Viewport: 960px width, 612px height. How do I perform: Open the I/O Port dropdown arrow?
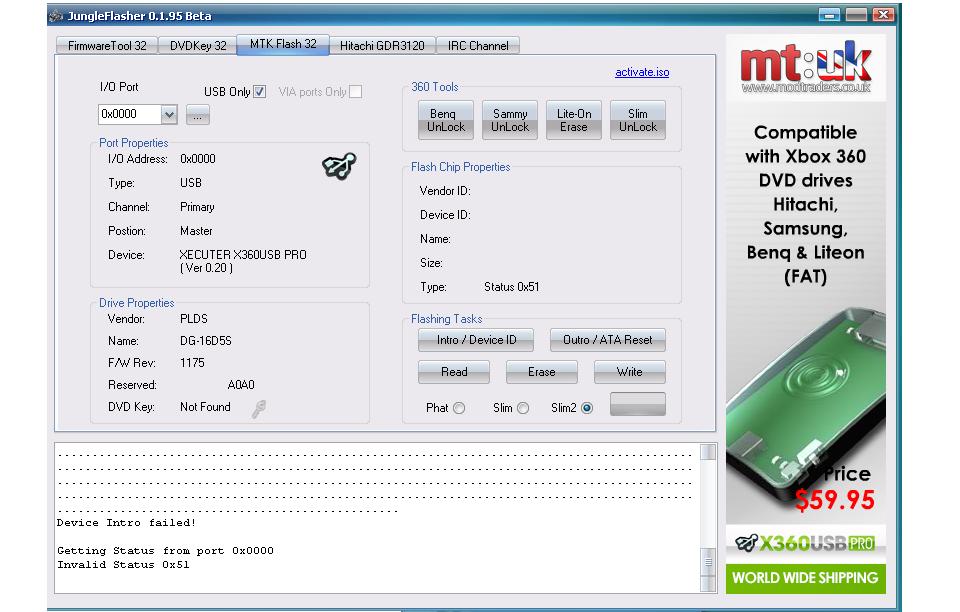[169, 114]
